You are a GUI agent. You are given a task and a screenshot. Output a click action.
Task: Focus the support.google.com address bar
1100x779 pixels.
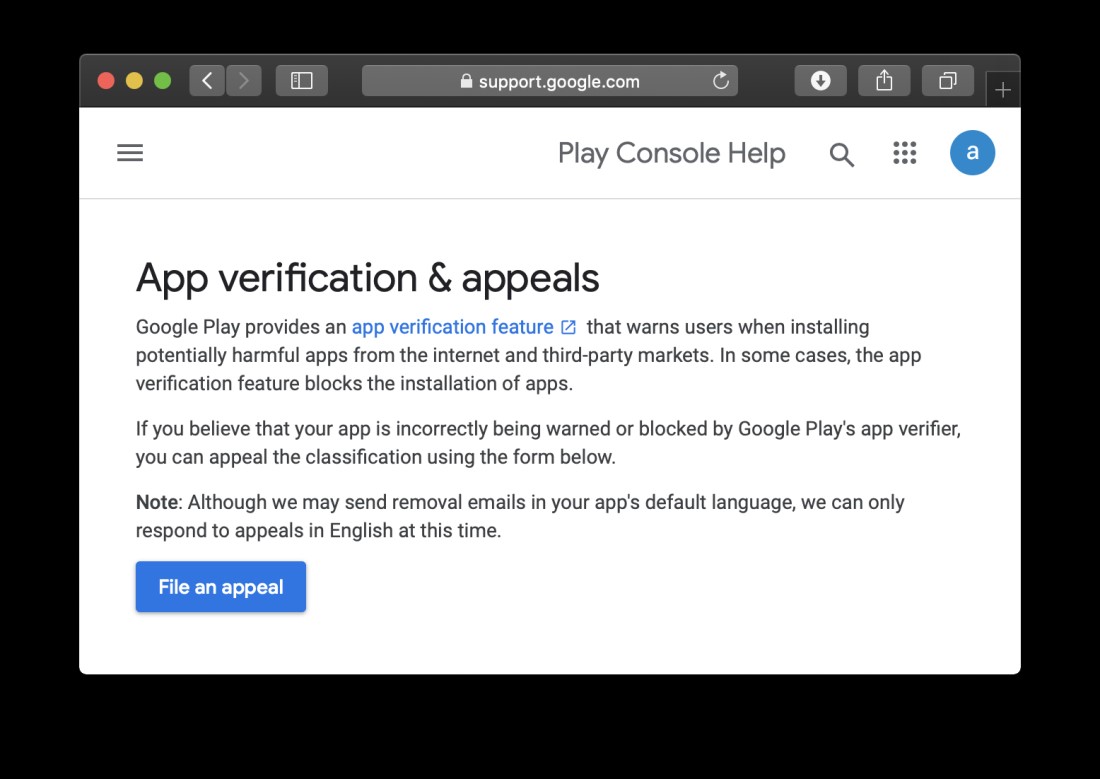pyautogui.click(x=549, y=81)
